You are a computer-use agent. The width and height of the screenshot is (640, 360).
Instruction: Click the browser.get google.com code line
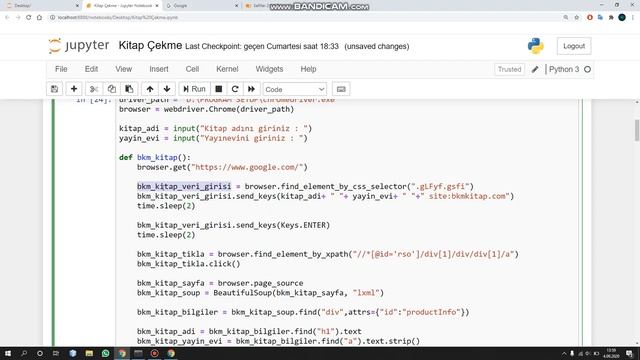tap(222, 167)
